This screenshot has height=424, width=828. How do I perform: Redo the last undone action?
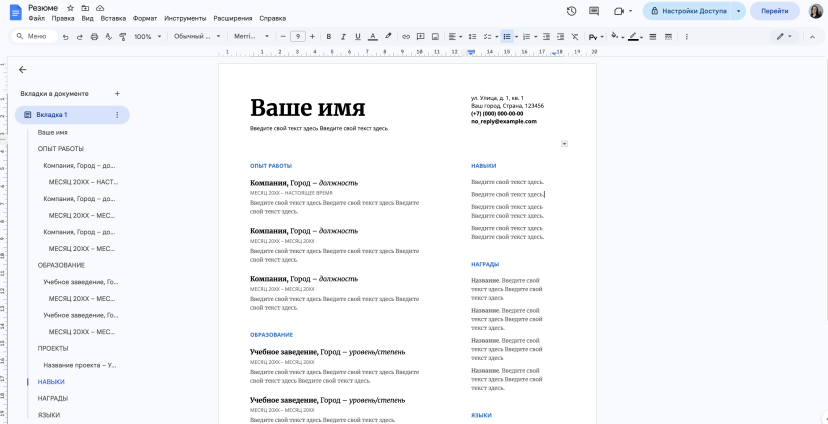coord(80,36)
